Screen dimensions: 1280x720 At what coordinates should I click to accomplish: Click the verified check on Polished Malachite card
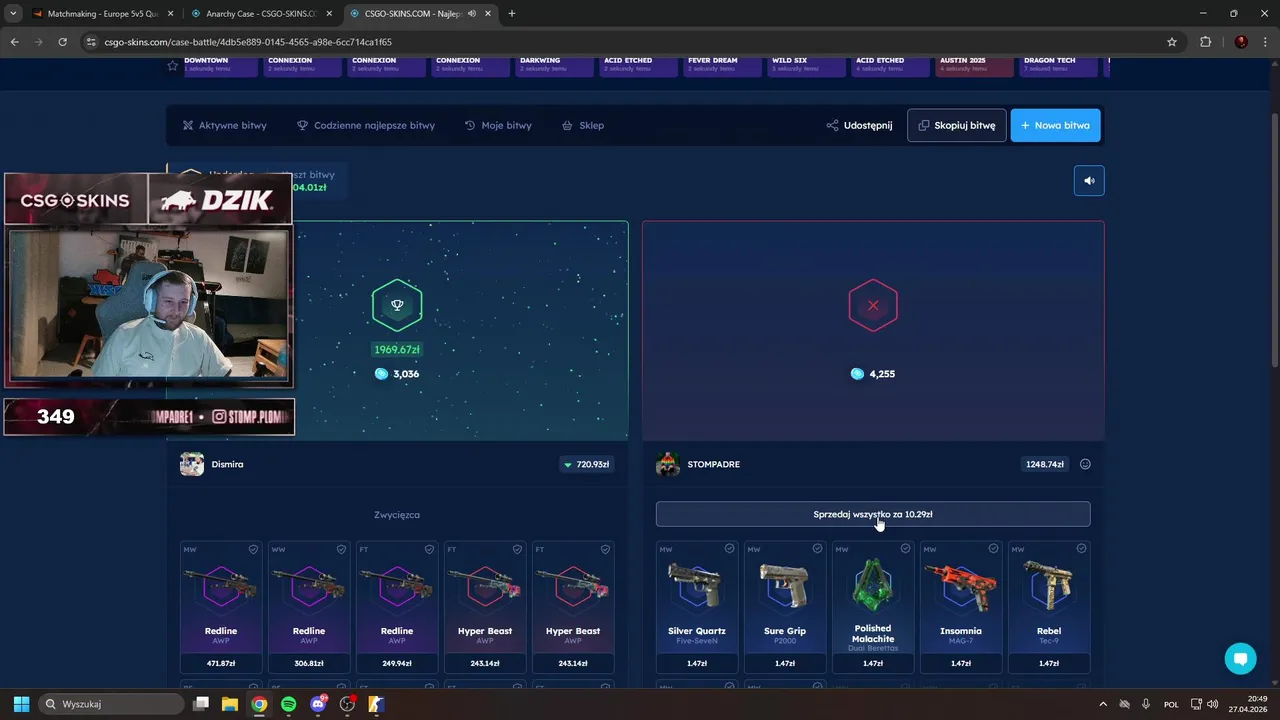coord(905,549)
